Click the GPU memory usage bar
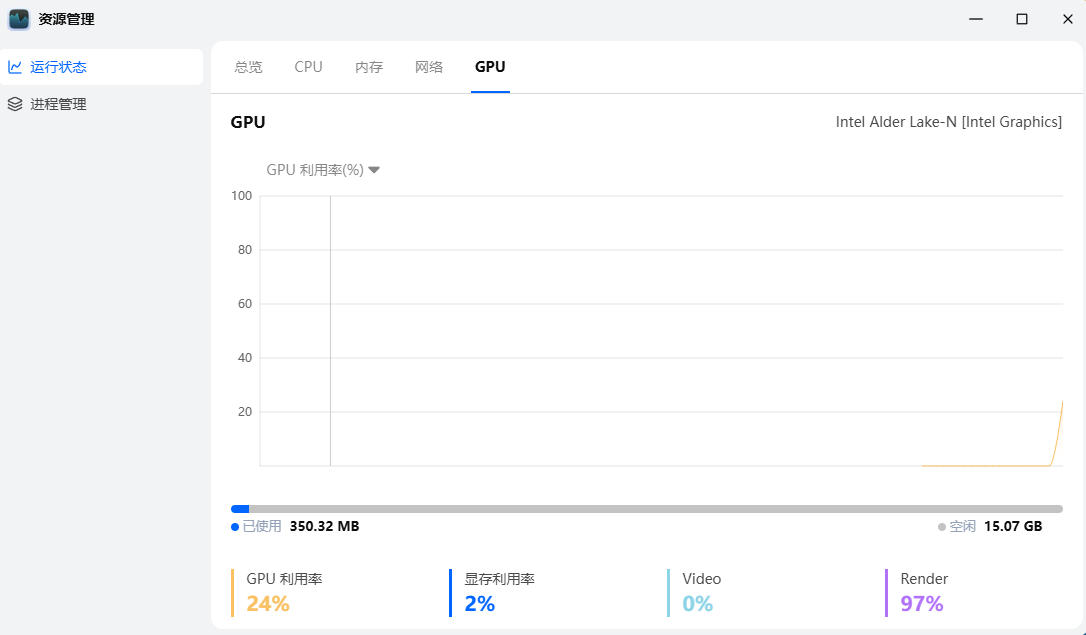 pos(646,509)
